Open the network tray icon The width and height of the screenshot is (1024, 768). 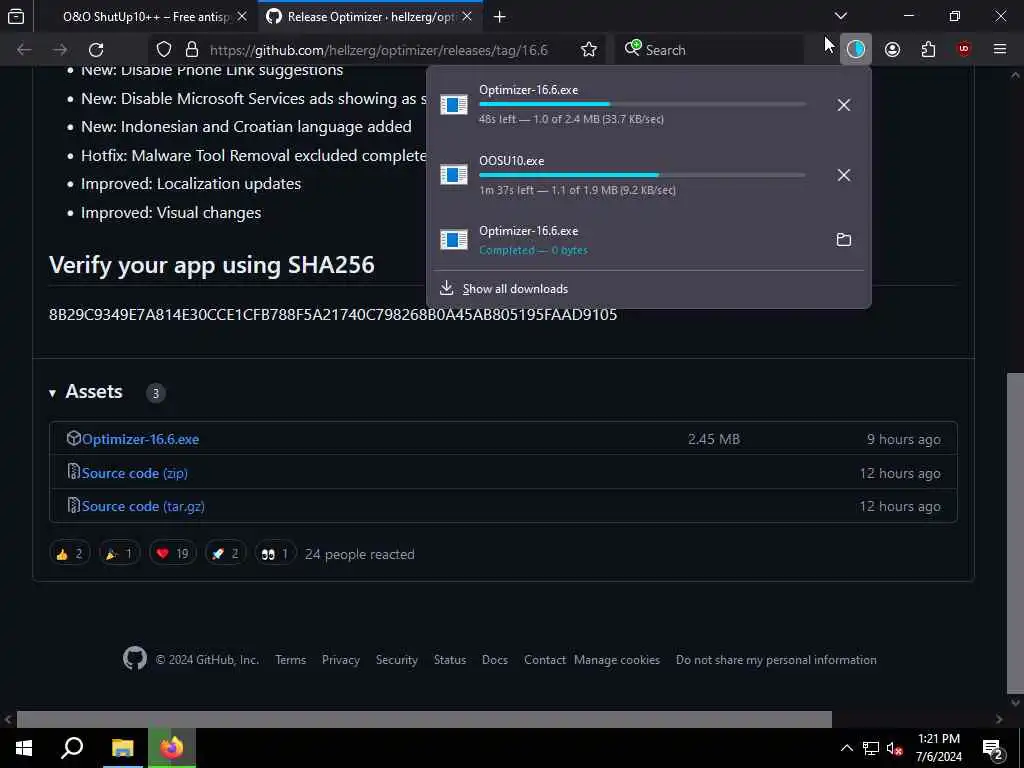pos(871,748)
